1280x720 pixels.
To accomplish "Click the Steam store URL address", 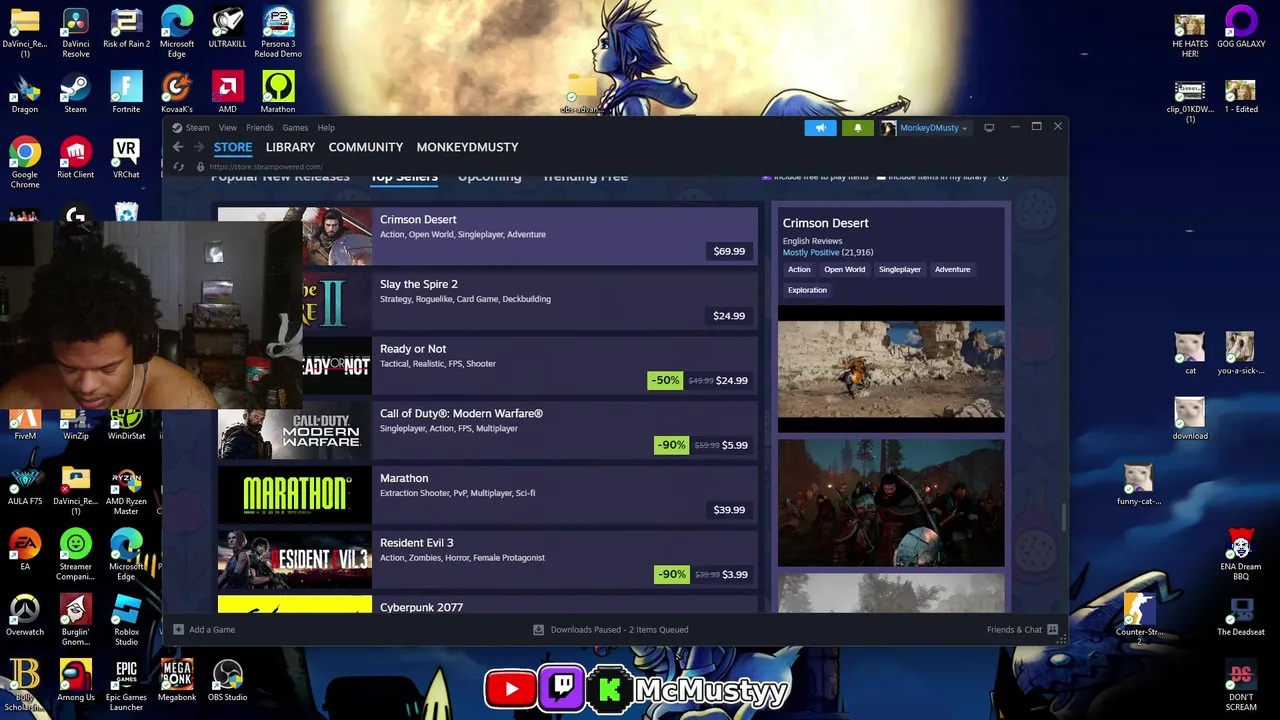I will [x=266, y=167].
